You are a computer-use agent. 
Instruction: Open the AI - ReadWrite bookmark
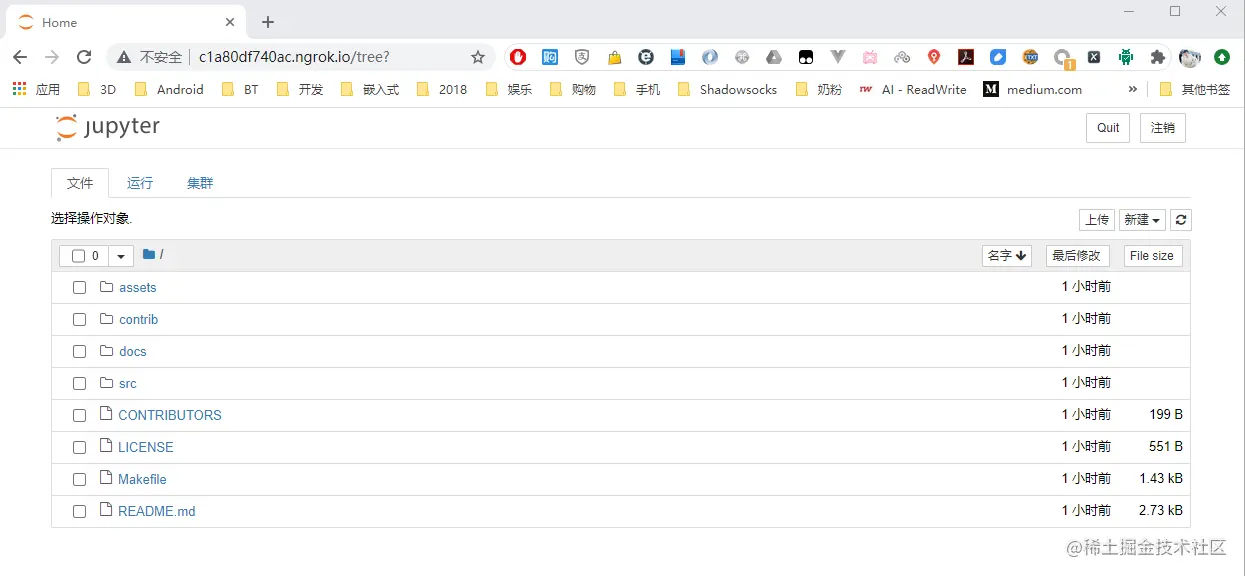[x=913, y=89]
